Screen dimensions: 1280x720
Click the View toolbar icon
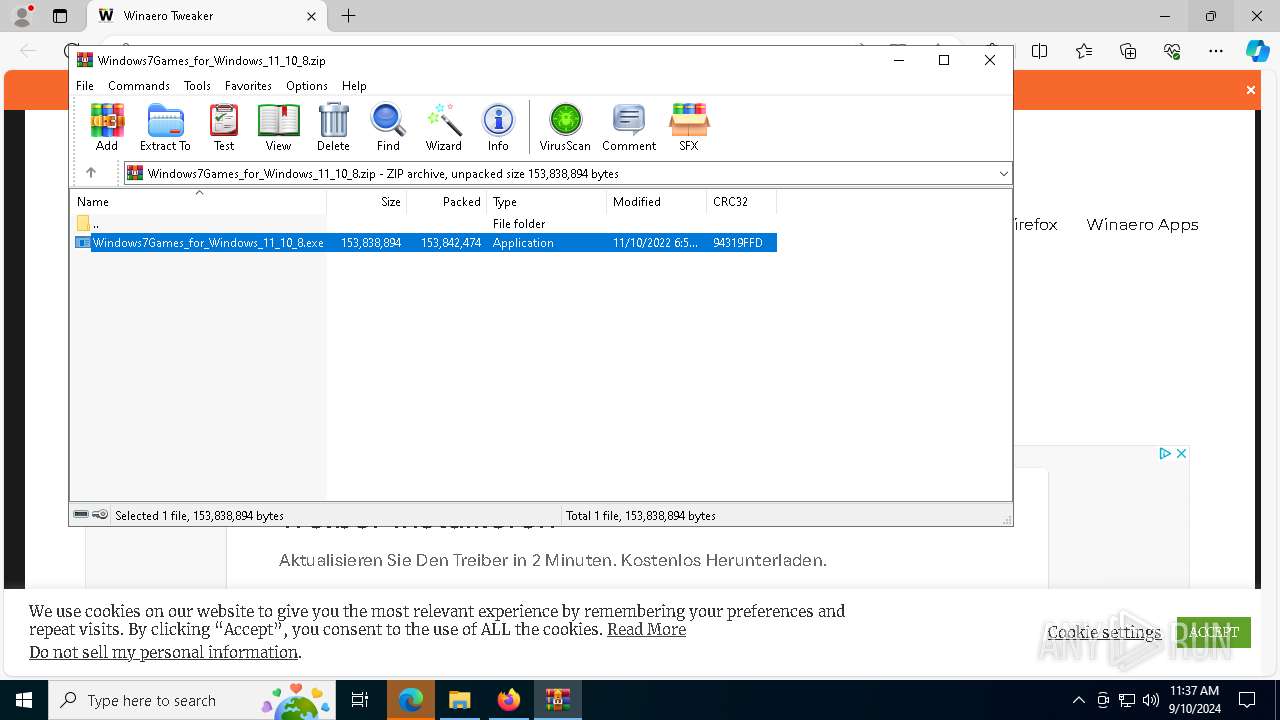[x=278, y=127]
